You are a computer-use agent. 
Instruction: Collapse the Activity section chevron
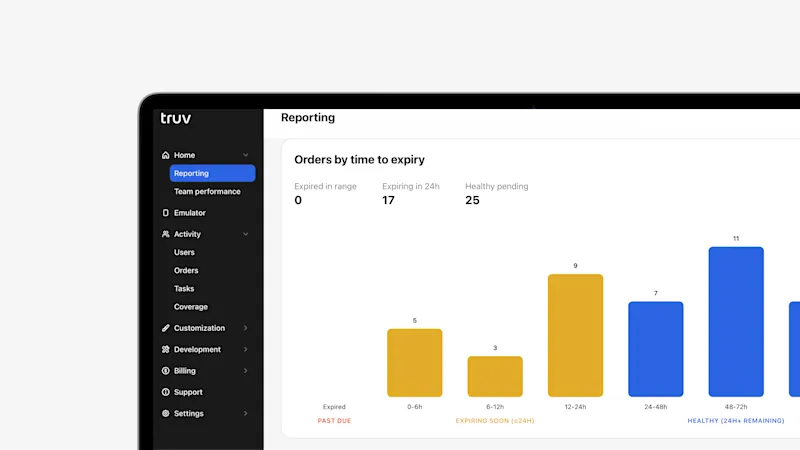coord(245,234)
